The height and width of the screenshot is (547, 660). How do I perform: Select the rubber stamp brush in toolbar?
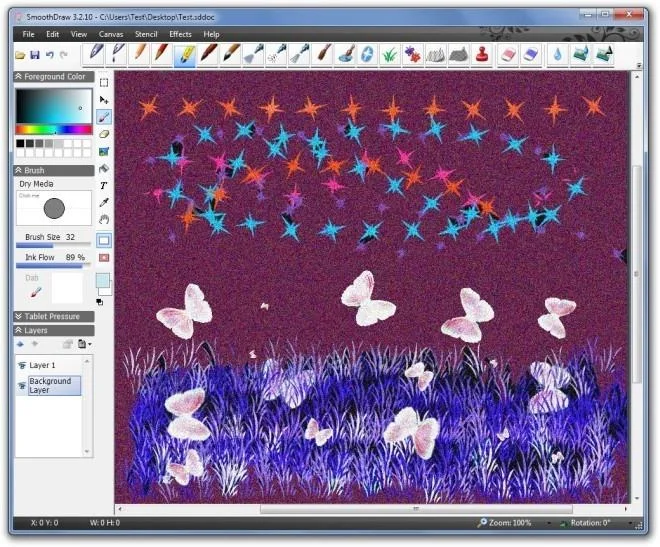[482, 55]
